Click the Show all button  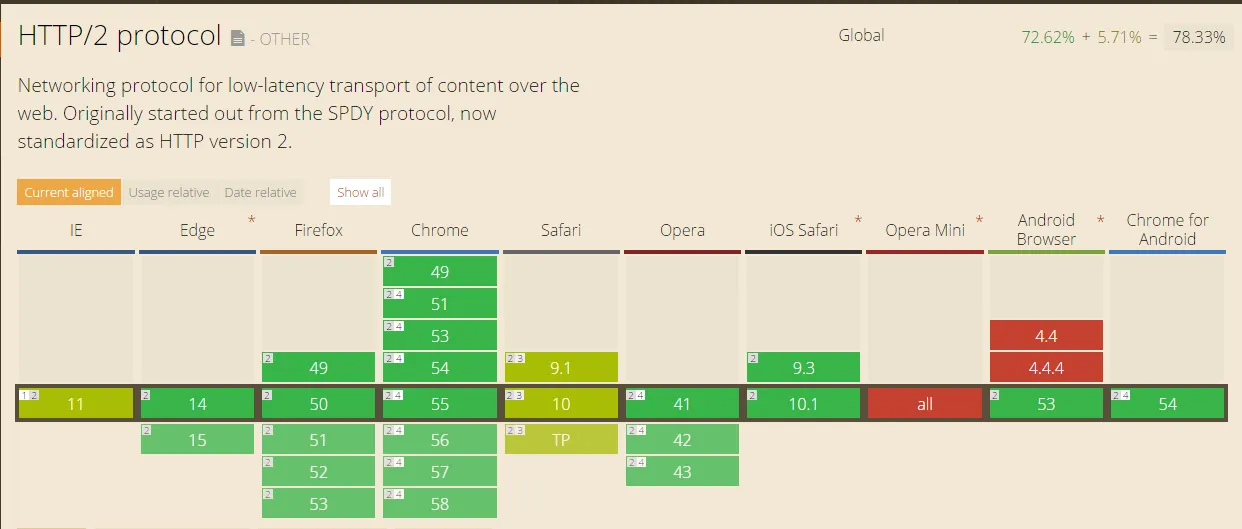coord(360,192)
